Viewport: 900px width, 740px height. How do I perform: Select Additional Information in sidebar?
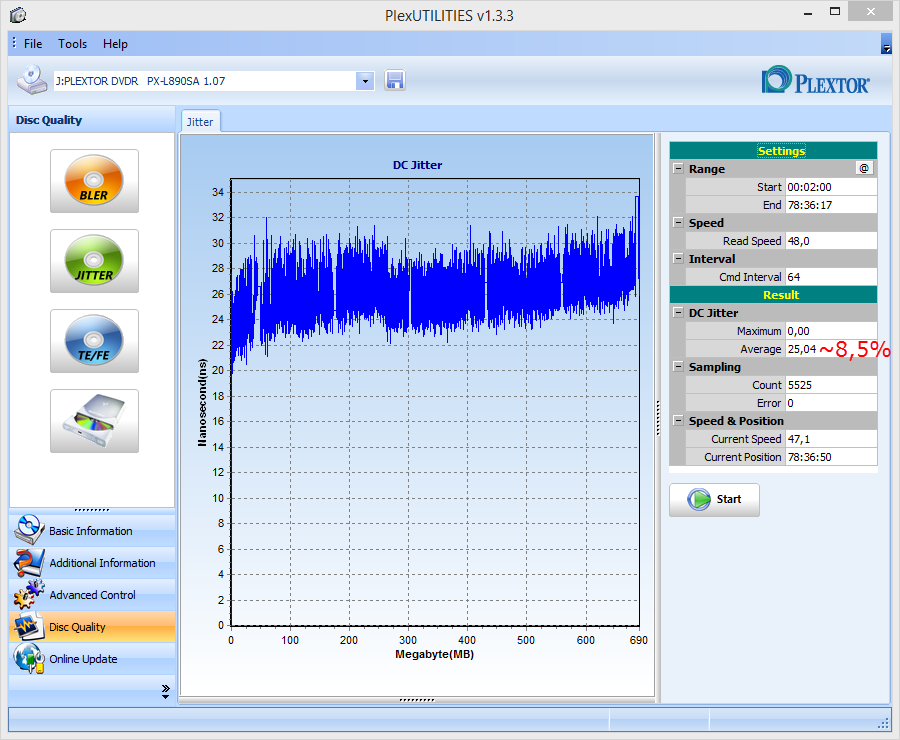coord(92,563)
